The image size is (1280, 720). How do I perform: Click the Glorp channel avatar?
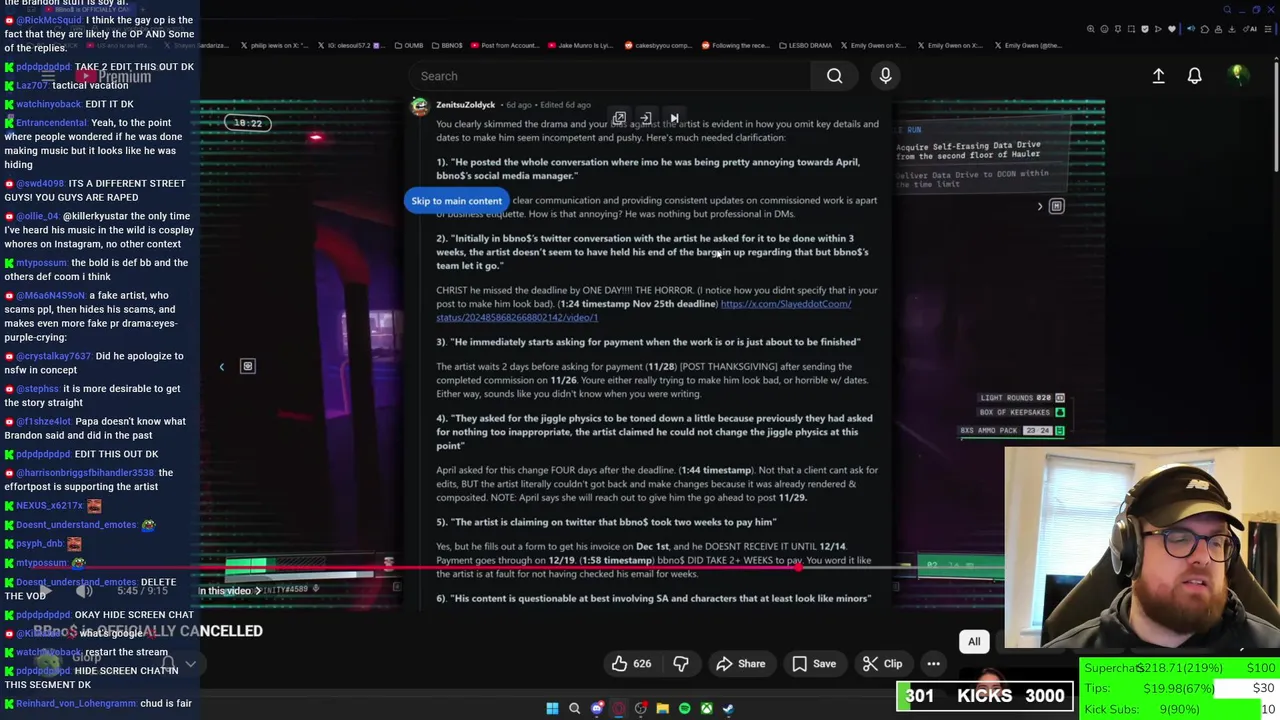tap(48, 662)
